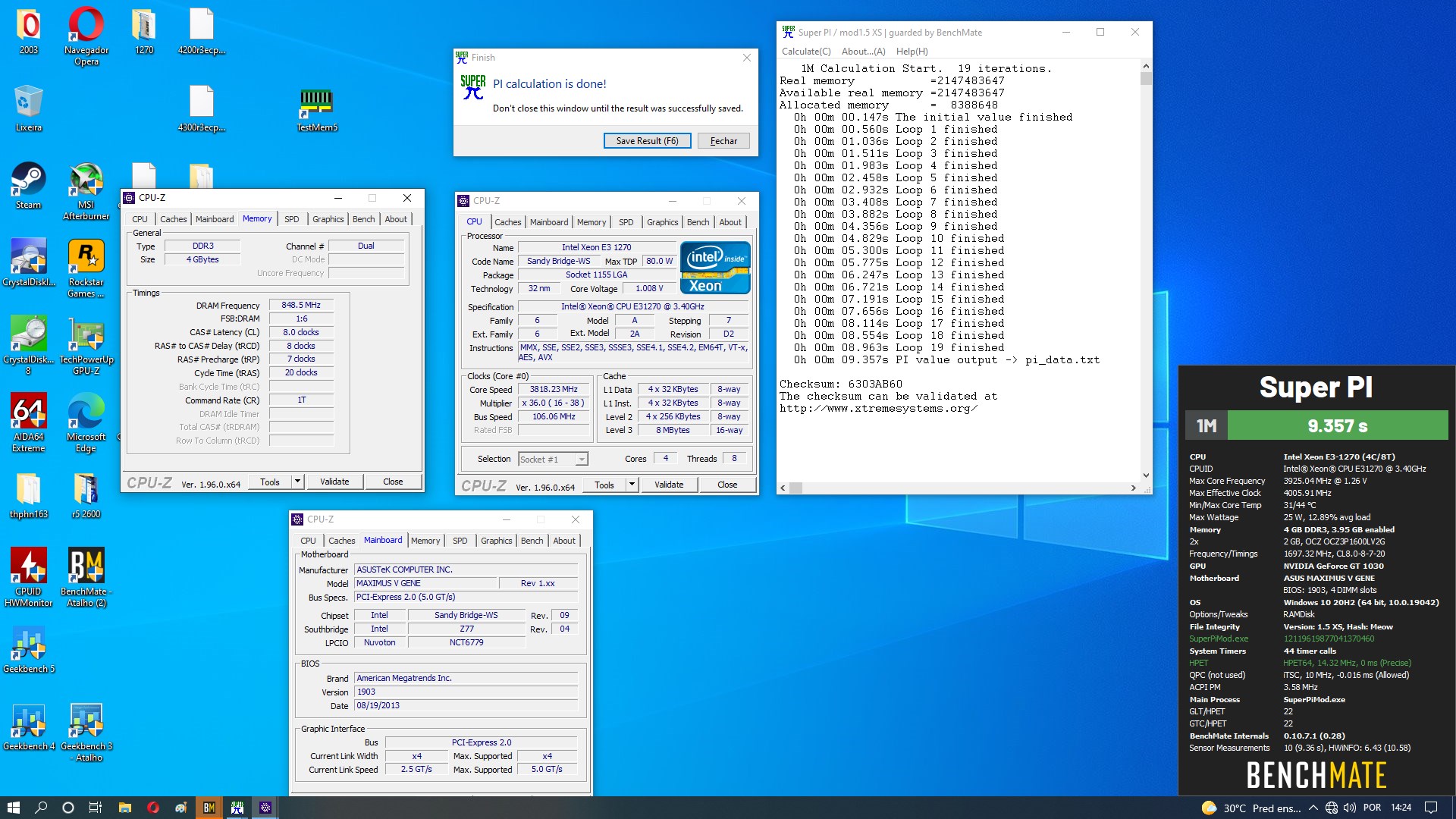The image size is (1456, 819).
Task: Open File Explorer from the taskbar
Action: pos(125,808)
